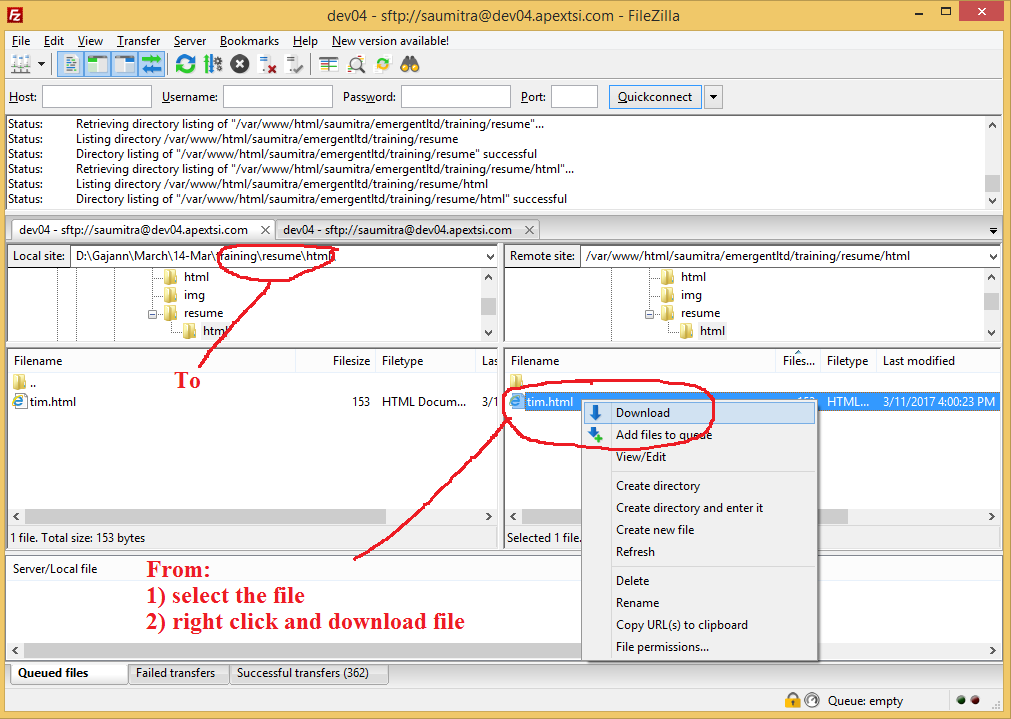Toggle the remote directory tree display
1011x719 pixels.
click(x=124, y=64)
